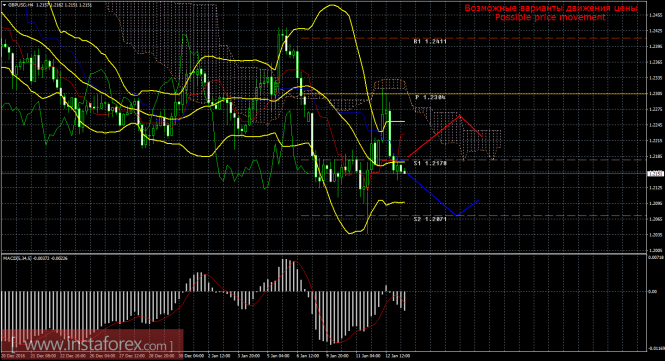Select the R1 1.2411 resistance label

pos(430,42)
